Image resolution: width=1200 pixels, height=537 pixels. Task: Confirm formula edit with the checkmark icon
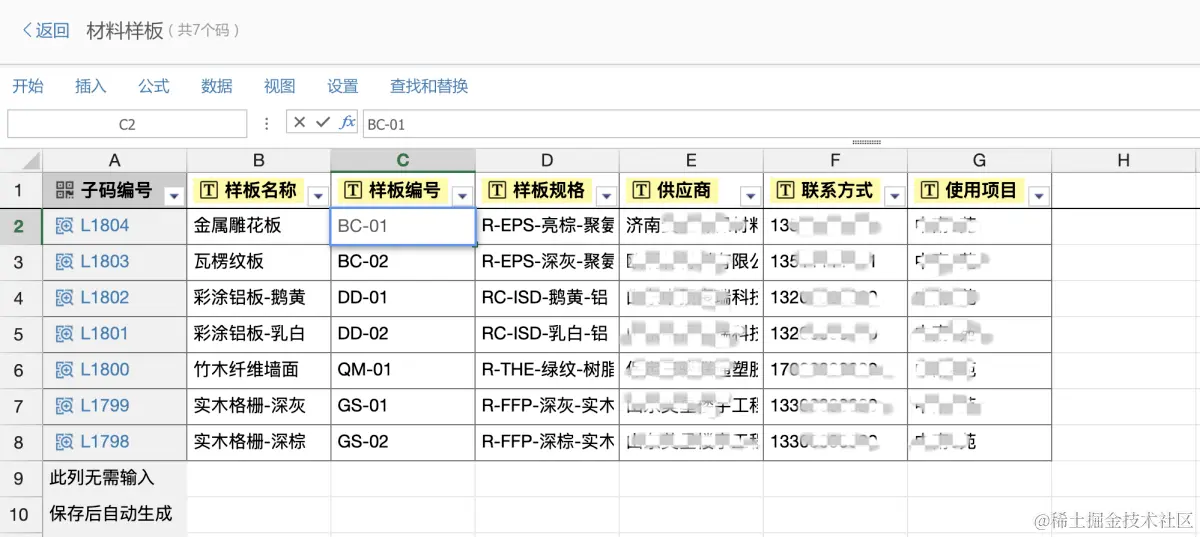click(322, 122)
